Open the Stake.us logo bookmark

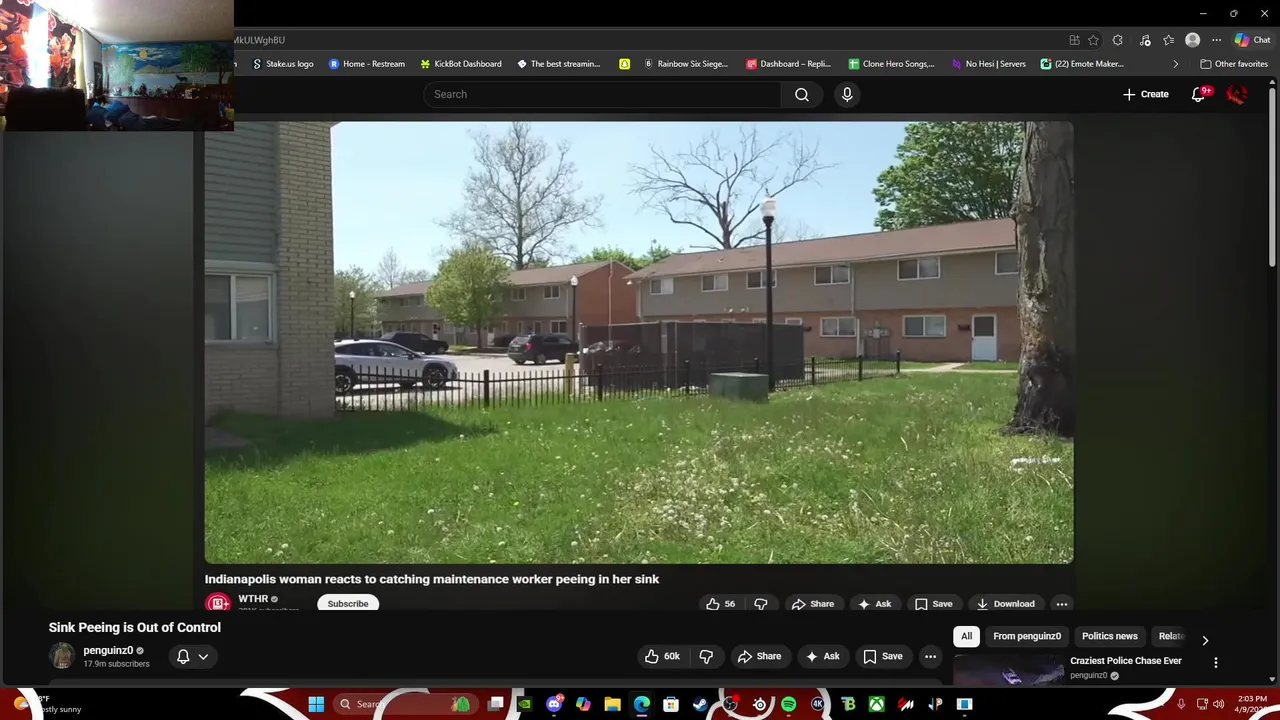coord(283,64)
